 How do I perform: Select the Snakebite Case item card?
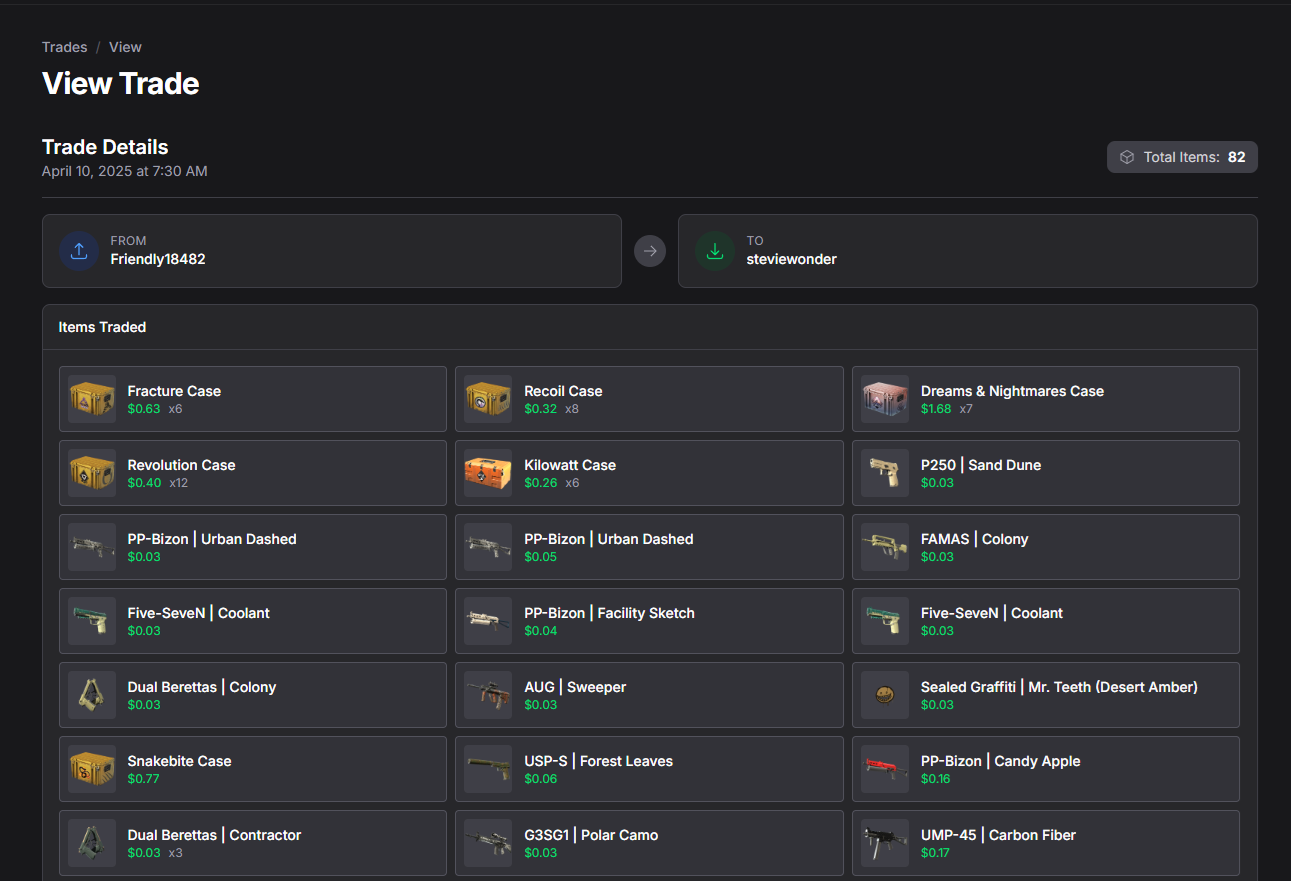point(253,769)
